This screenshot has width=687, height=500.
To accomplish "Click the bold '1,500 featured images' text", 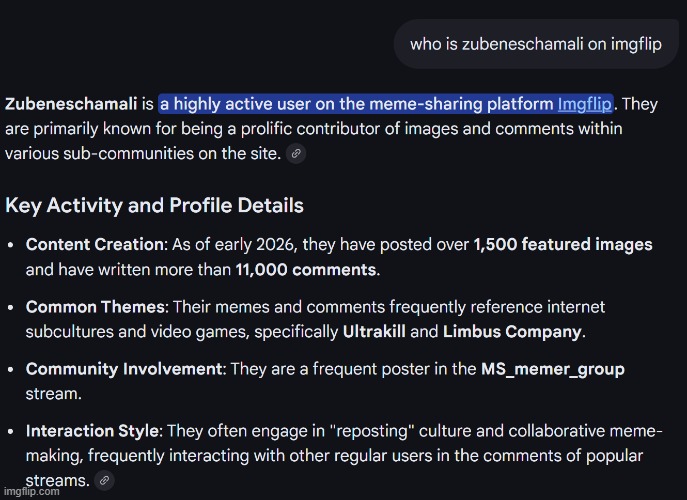I will 562,244.
